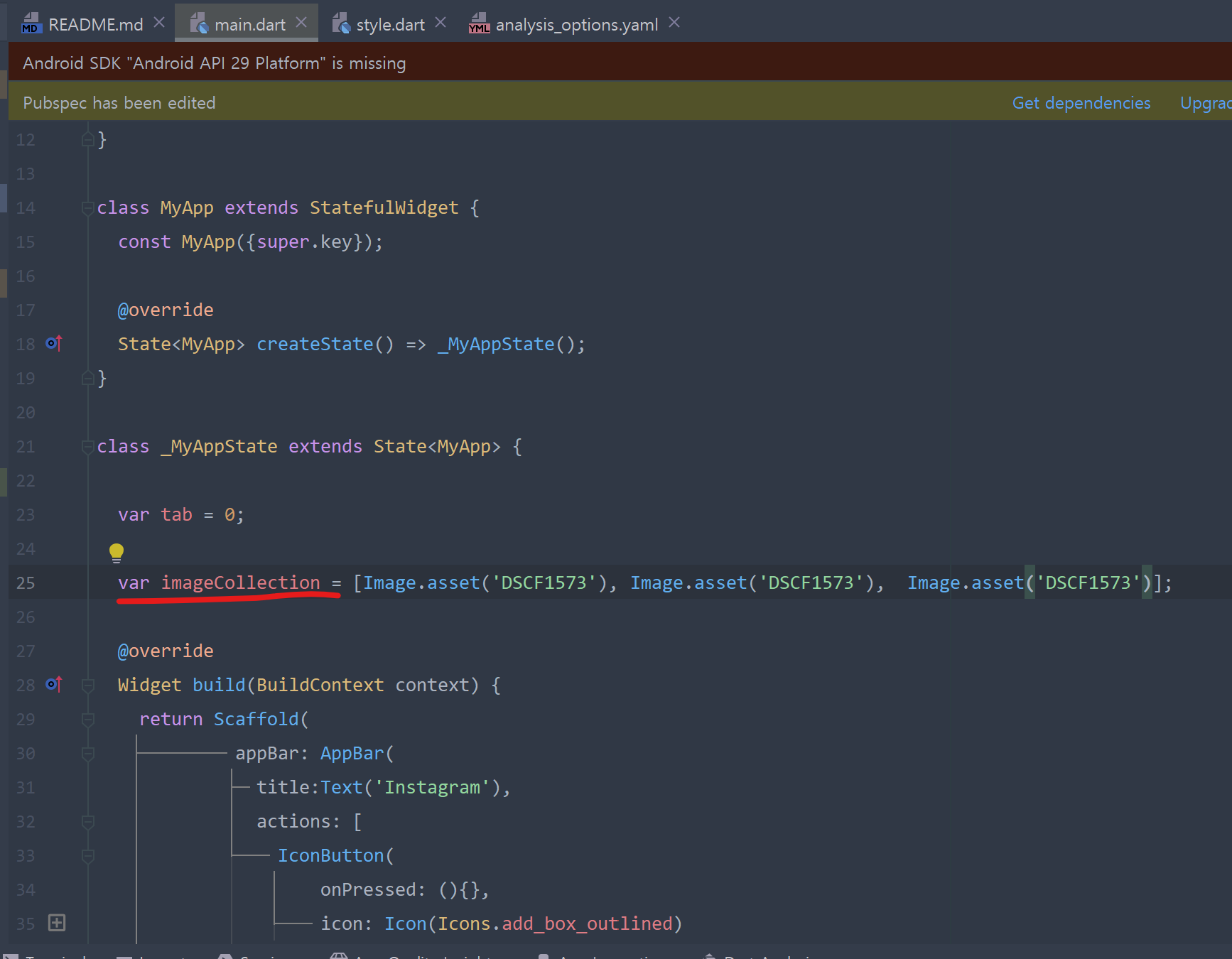Click 'State<MyApp>' after extends on line 21
1232x959 pixels.
[438, 446]
